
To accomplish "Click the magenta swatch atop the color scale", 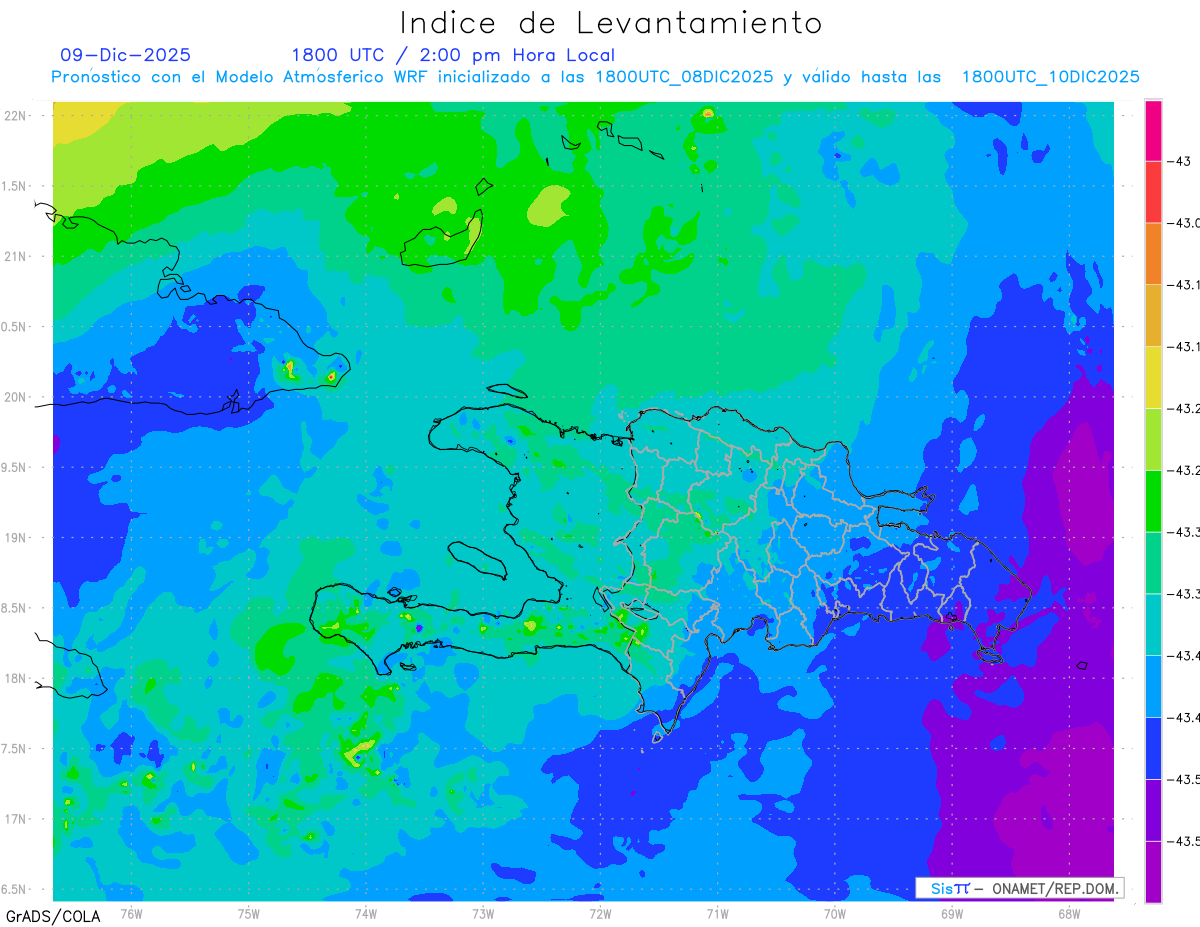I will (1153, 130).
